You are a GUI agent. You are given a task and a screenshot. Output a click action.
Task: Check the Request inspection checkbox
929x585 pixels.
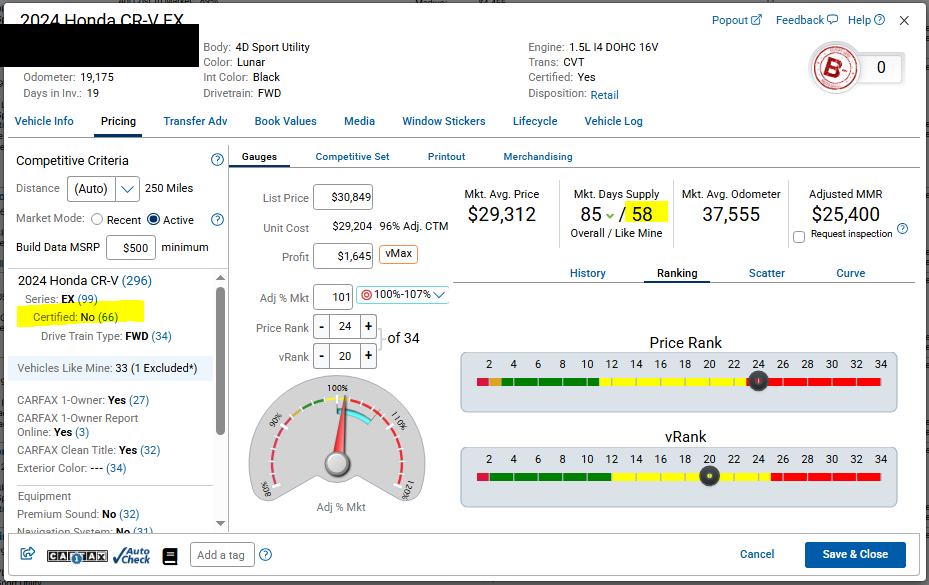pyautogui.click(x=799, y=237)
